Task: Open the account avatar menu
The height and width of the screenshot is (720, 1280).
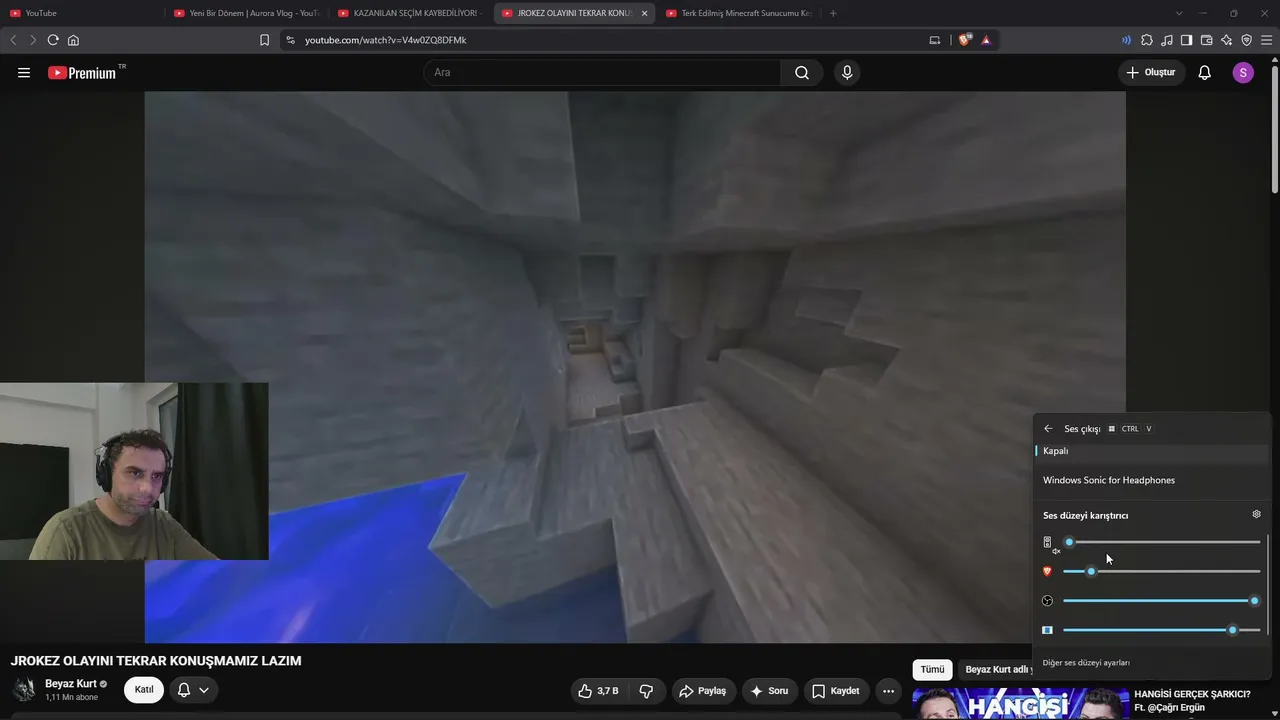Action: tap(1243, 73)
